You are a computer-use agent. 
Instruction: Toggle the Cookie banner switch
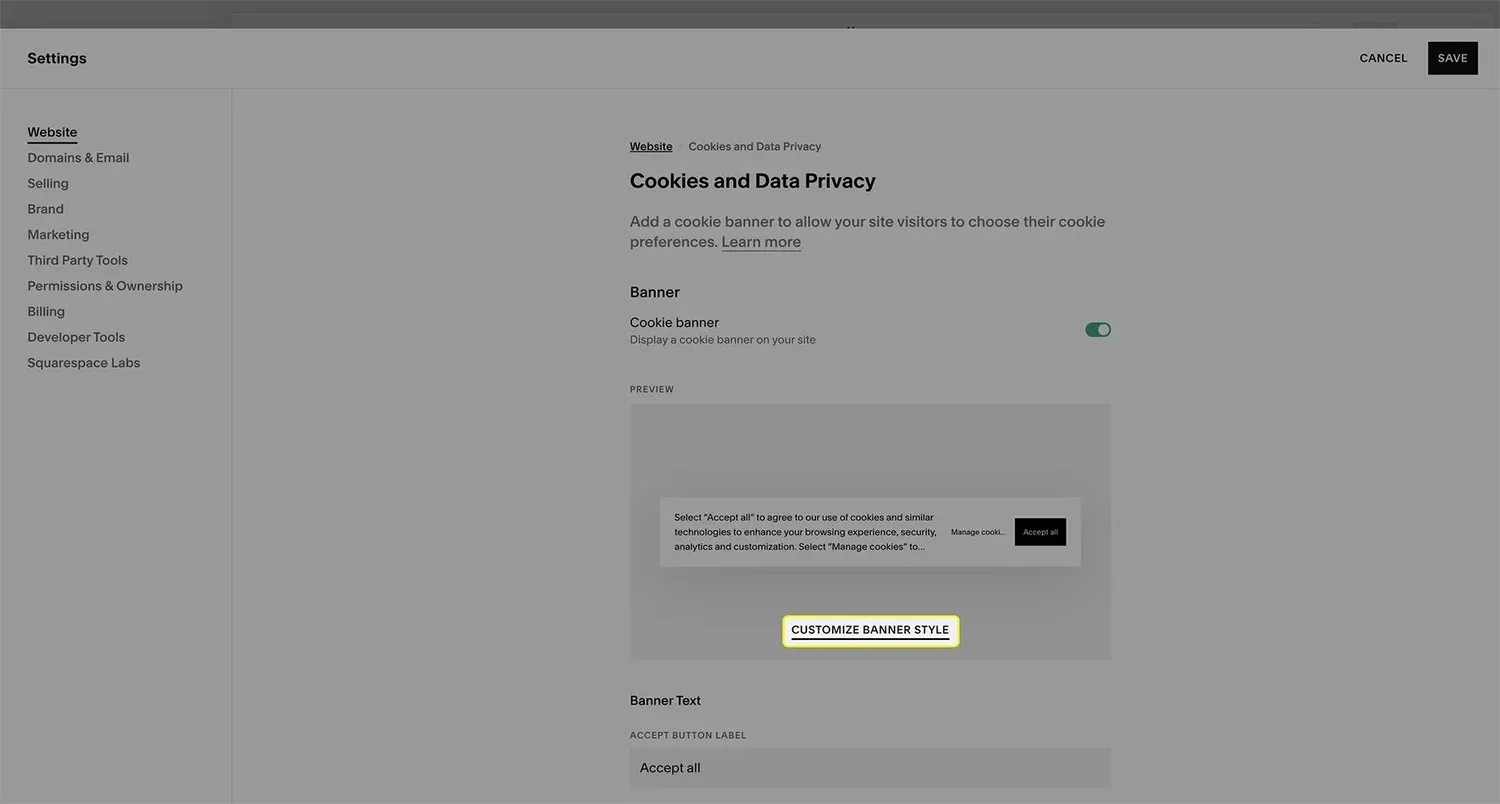pyautogui.click(x=1098, y=330)
